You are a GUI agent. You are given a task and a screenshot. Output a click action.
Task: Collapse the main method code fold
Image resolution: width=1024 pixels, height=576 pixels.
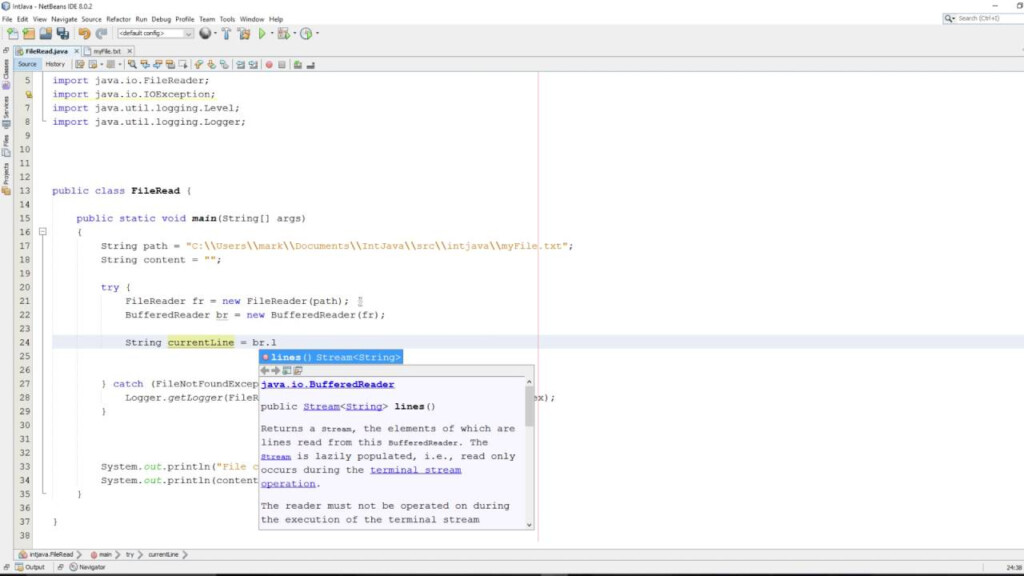pyautogui.click(x=42, y=232)
